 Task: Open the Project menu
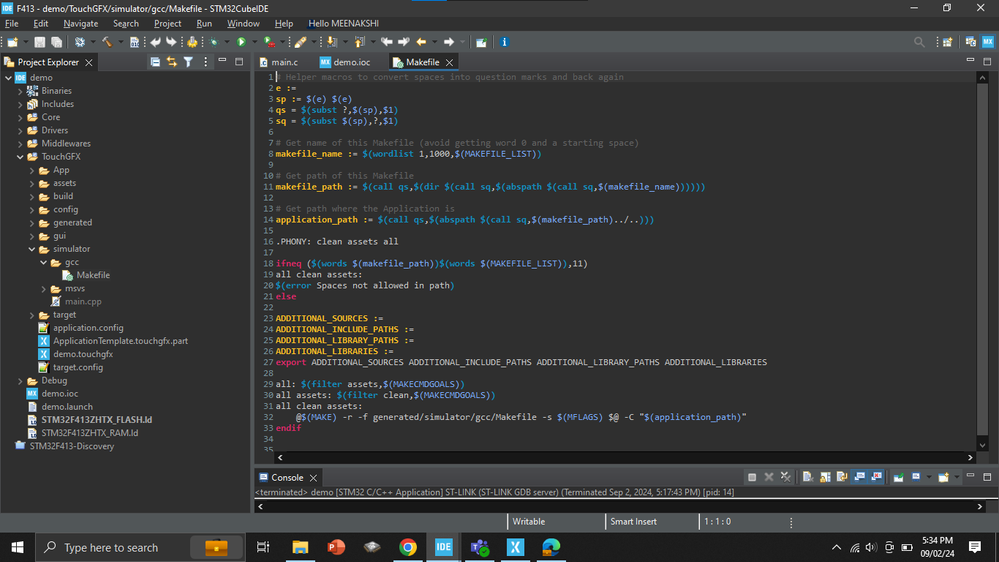[167, 23]
